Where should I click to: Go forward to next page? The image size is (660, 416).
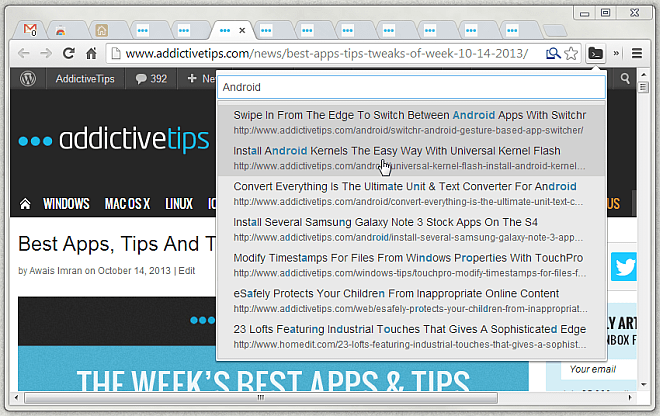coord(46,53)
